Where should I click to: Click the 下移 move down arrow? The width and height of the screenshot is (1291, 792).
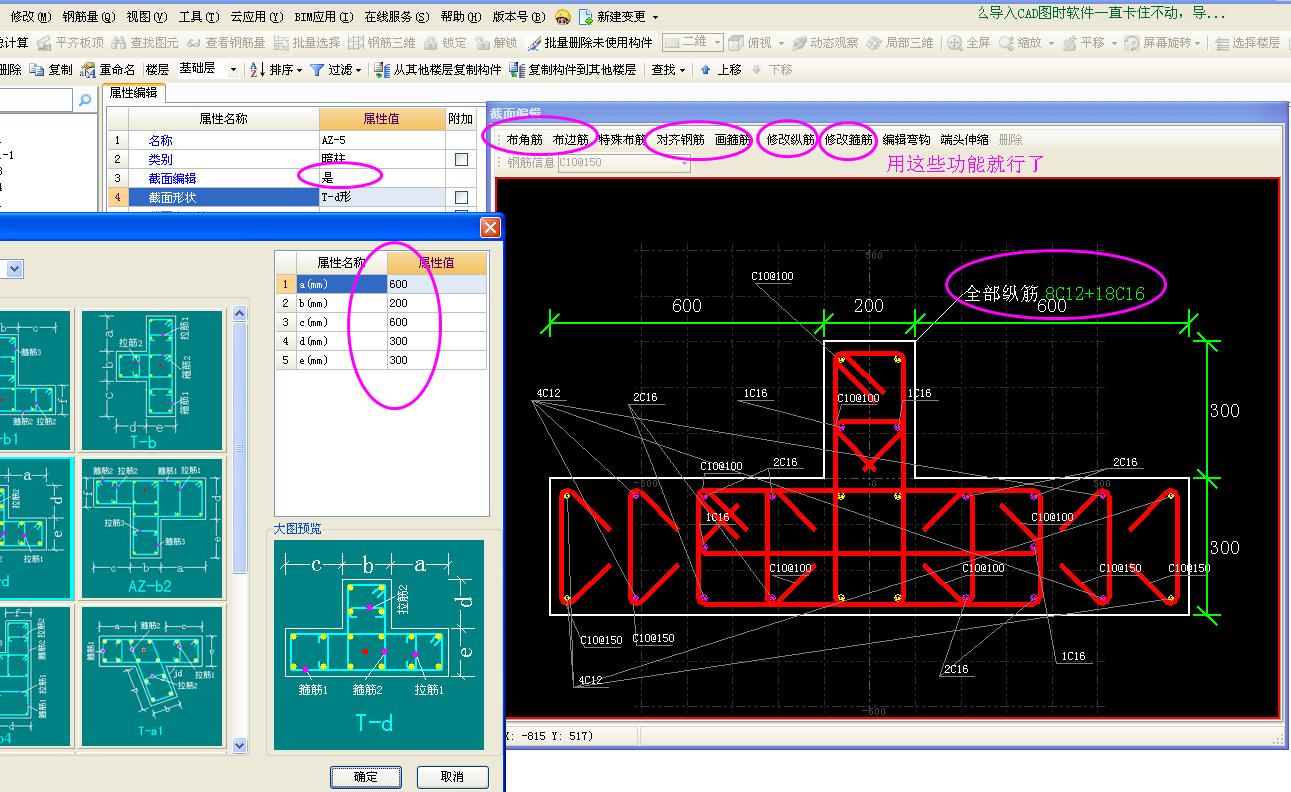757,70
